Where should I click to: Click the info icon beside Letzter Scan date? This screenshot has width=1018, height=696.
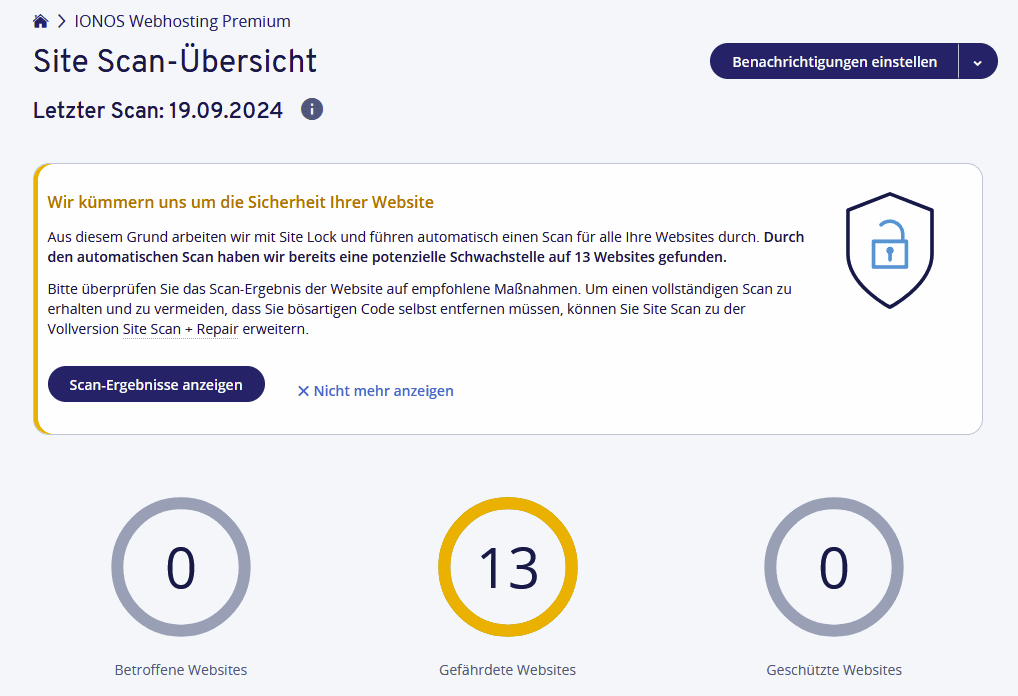tap(312, 109)
